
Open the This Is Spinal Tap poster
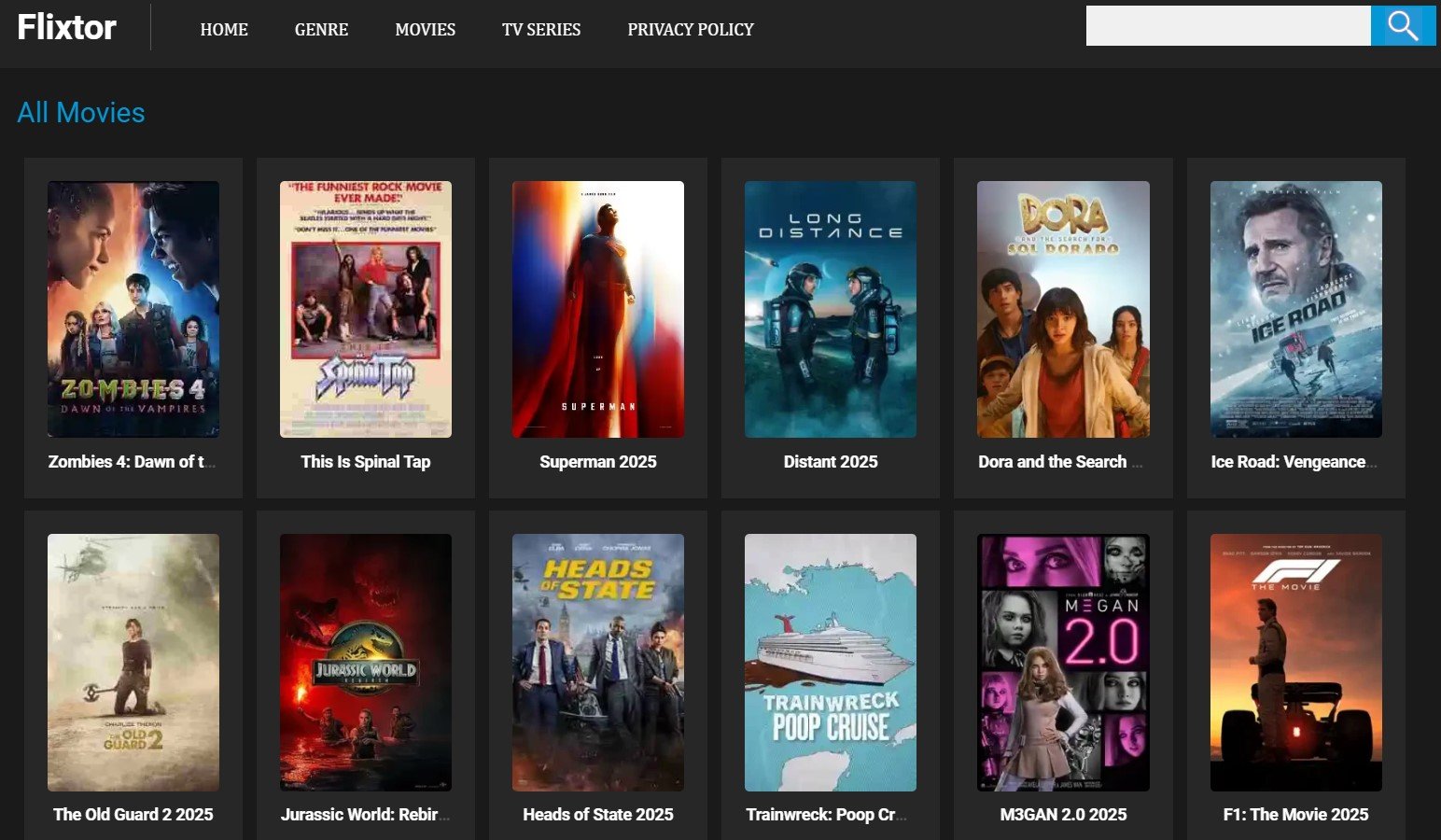(366, 309)
